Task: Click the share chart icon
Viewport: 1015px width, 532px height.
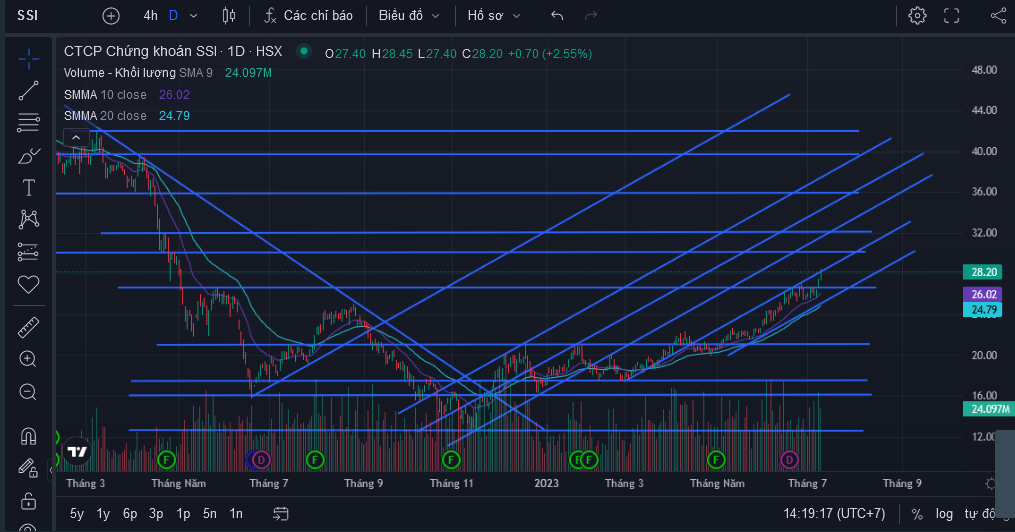Action: tap(999, 16)
